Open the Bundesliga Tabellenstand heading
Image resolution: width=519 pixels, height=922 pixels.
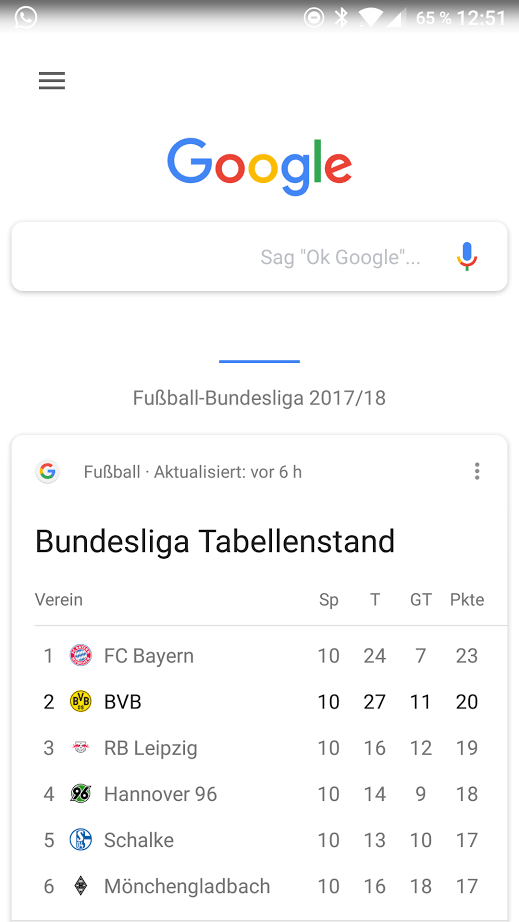tap(215, 542)
